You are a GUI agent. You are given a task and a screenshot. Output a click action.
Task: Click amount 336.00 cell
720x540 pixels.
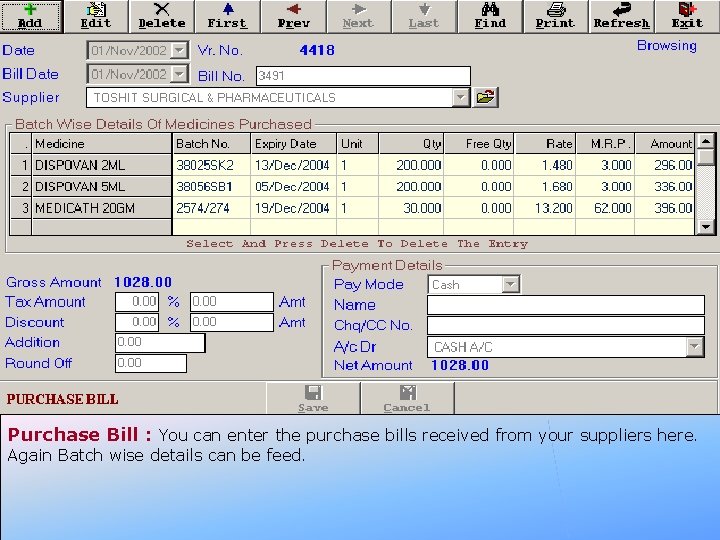pos(665,187)
